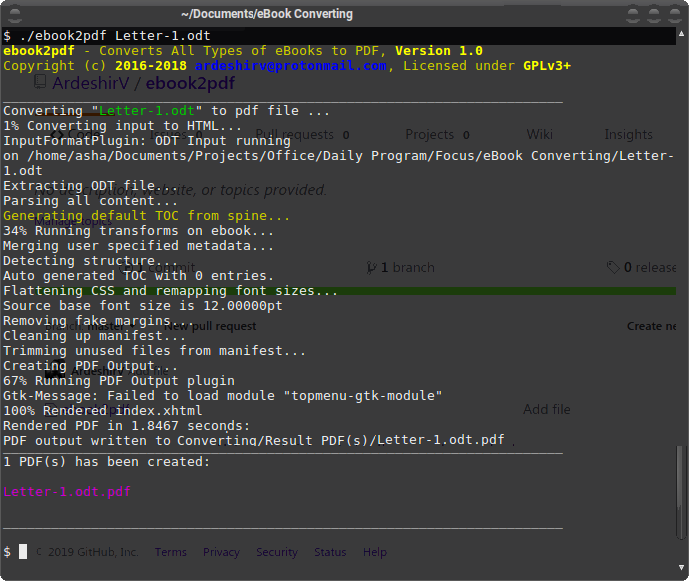This screenshot has height=581, width=689.
Task: Close the terminal using the rightmost title bar button
Action: pyautogui.click(x=675, y=15)
